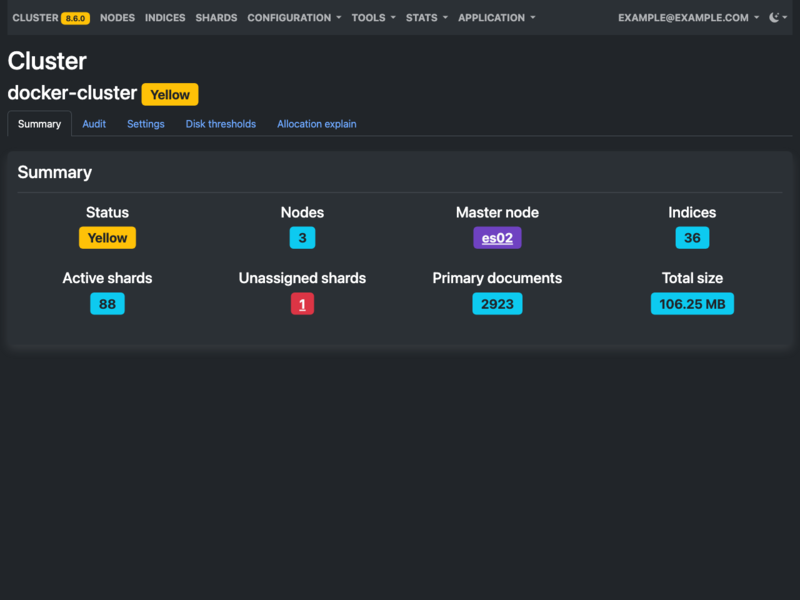This screenshot has height=600, width=800.
Task: Open the Allocation explain tab
Action: [x=316, y=123]
